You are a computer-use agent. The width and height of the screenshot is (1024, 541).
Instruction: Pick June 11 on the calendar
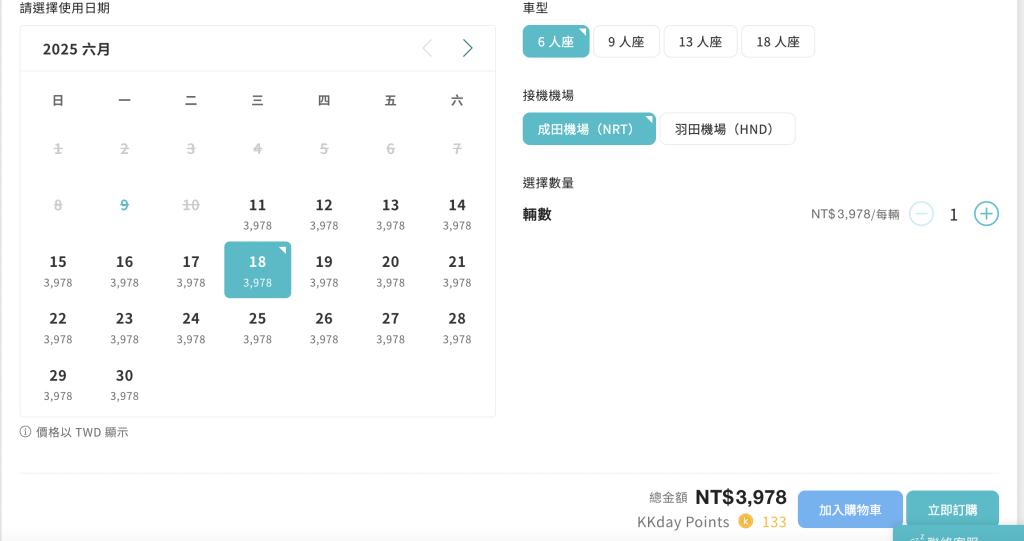257,214
